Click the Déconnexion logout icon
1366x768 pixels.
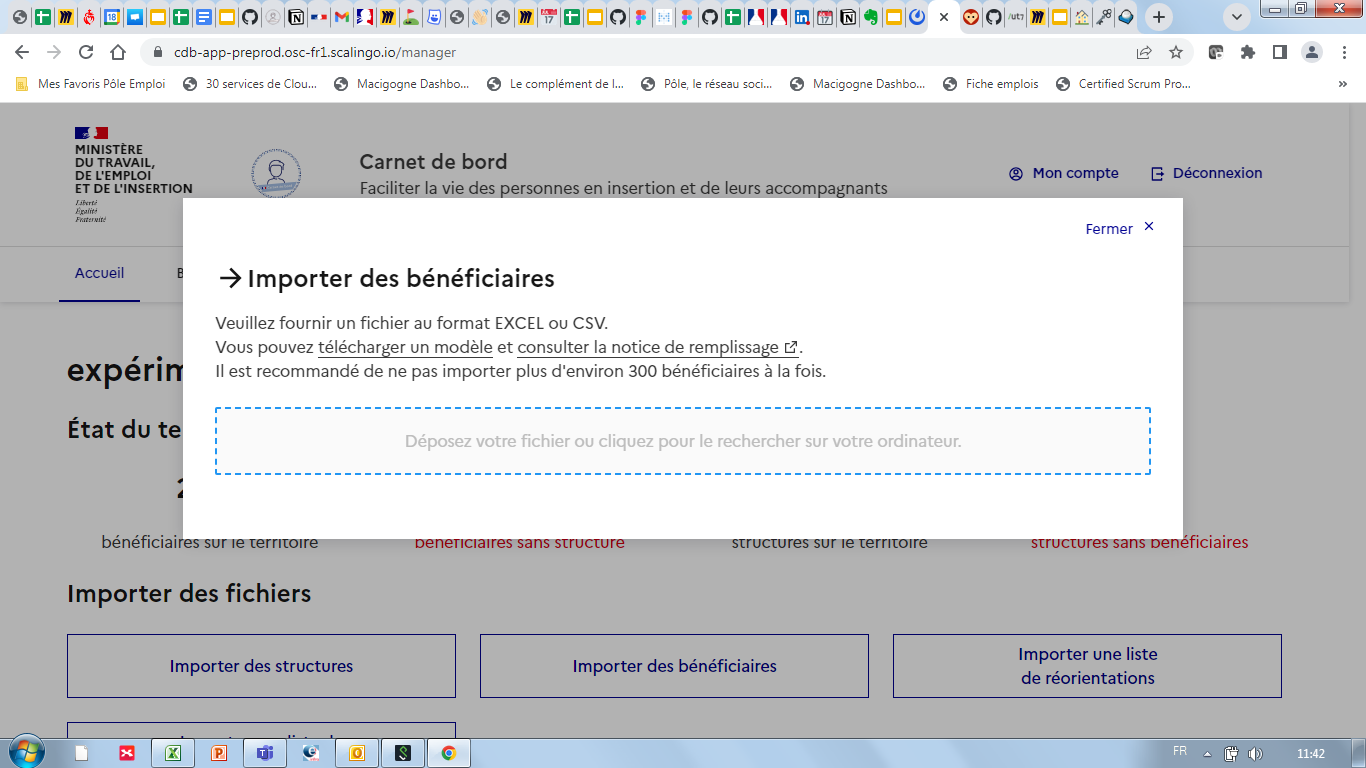point(1158,173)
